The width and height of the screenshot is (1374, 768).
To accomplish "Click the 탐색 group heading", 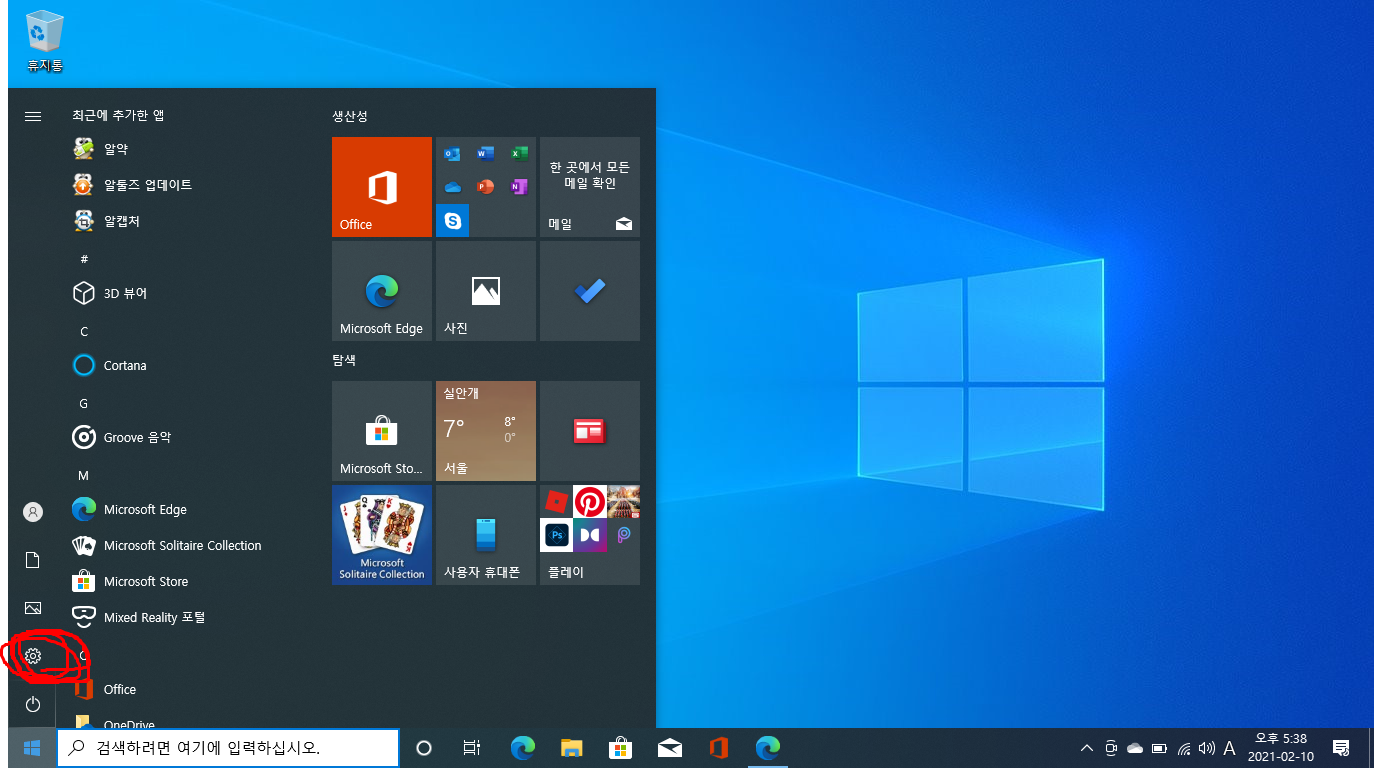I will coord(344,359).
